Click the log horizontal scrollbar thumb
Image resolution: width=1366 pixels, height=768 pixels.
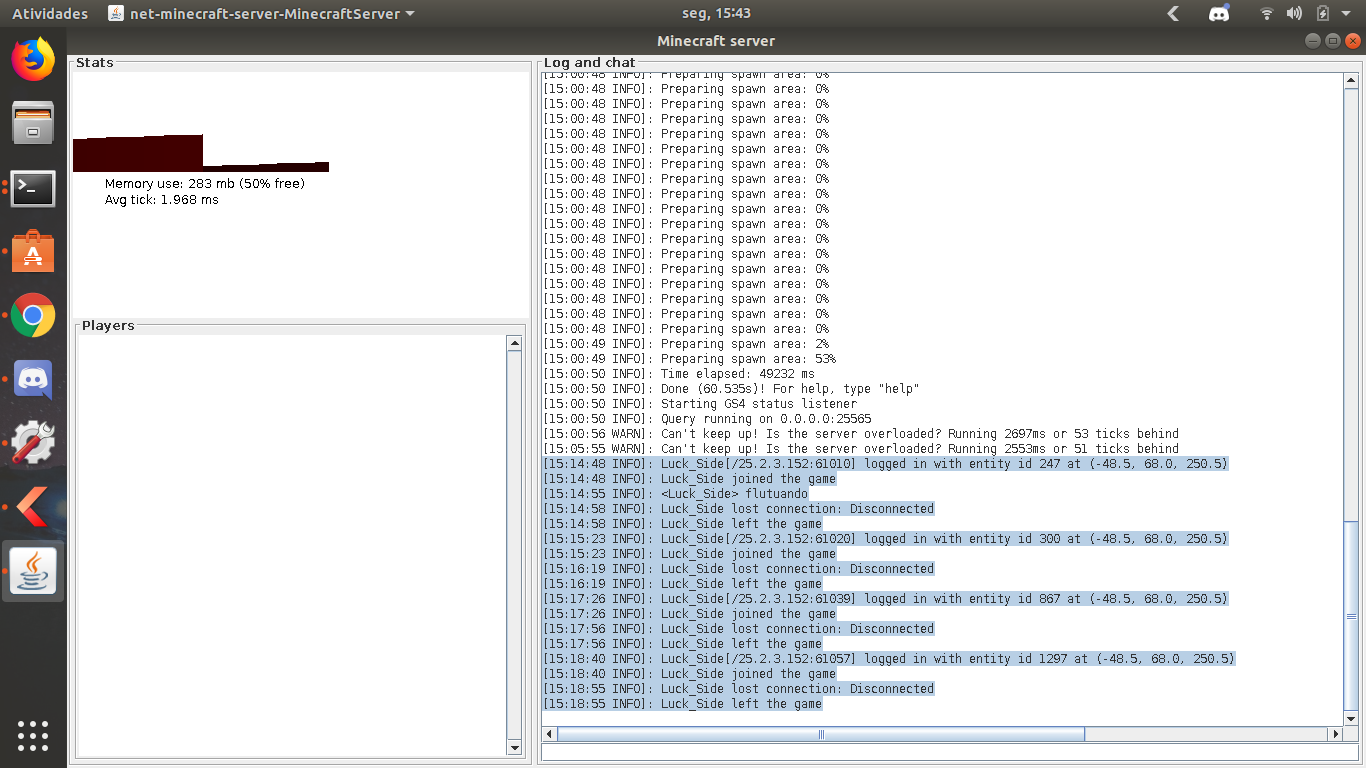(x=821, y=734)
